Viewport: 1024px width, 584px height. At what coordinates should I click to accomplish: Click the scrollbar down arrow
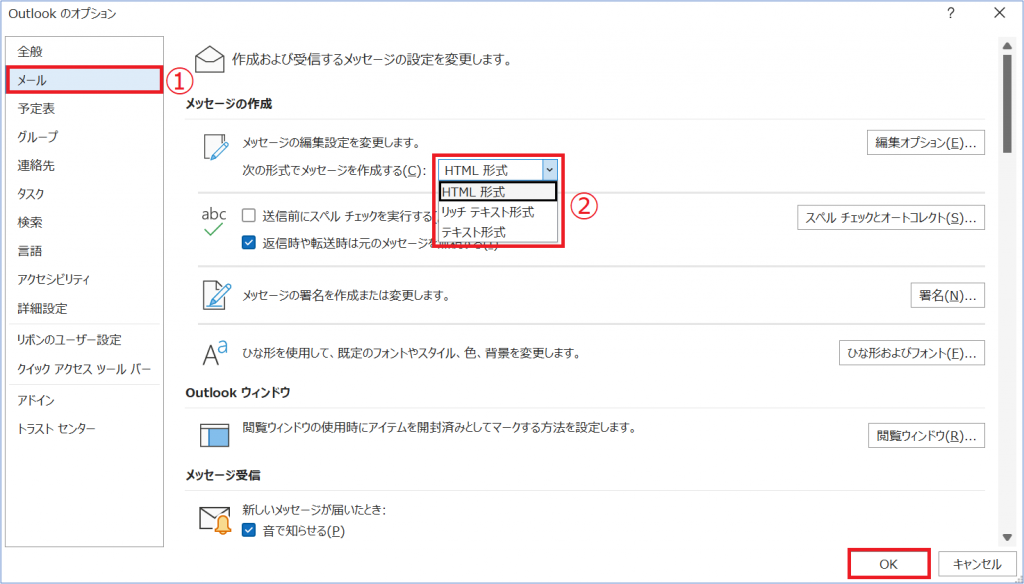pos(1007,537)
